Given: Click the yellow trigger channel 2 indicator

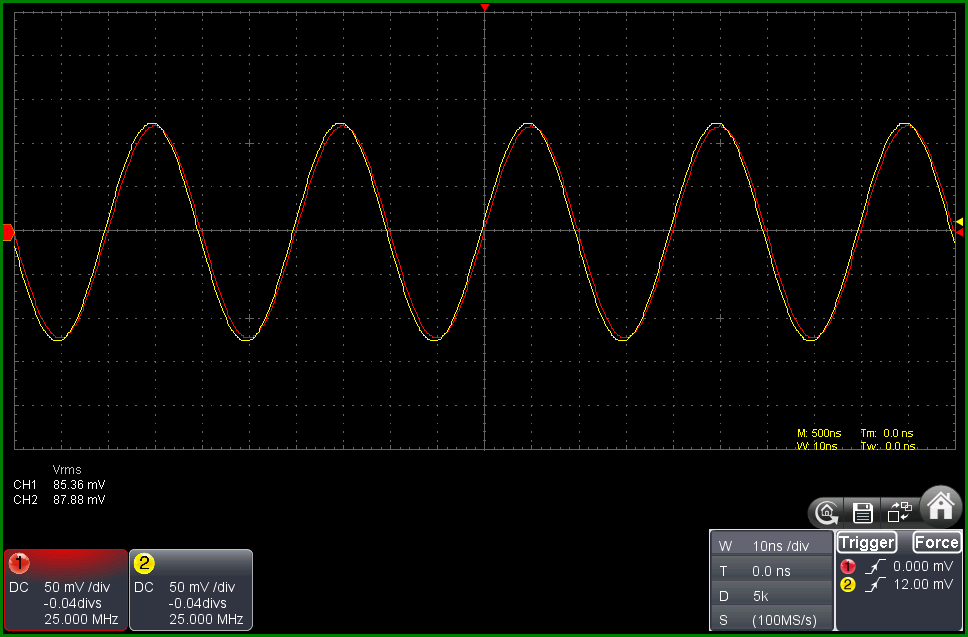Looking at the screenshot, I should click(848, 585).
